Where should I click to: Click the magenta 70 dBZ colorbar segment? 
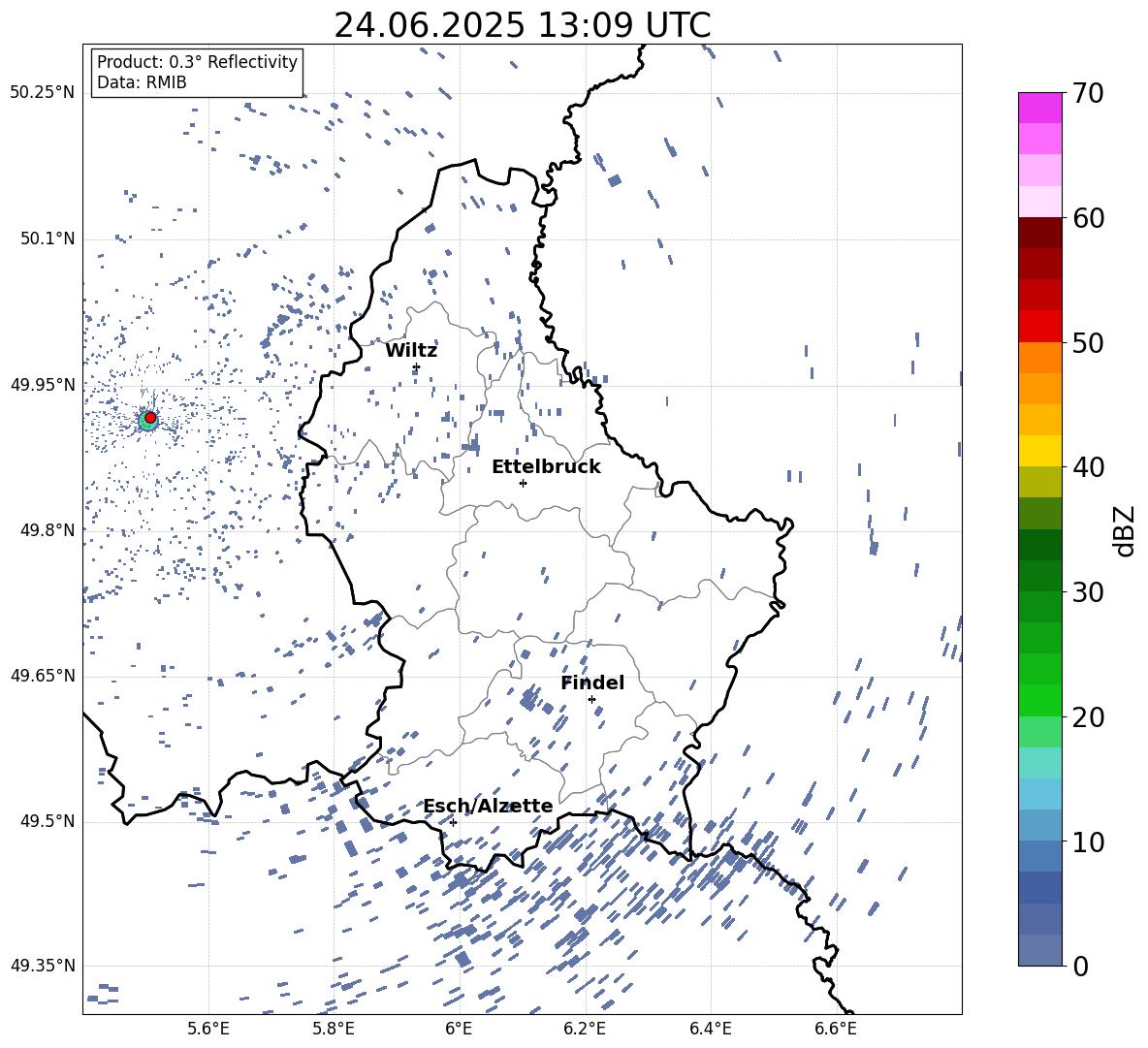(x=1040, y=108)
